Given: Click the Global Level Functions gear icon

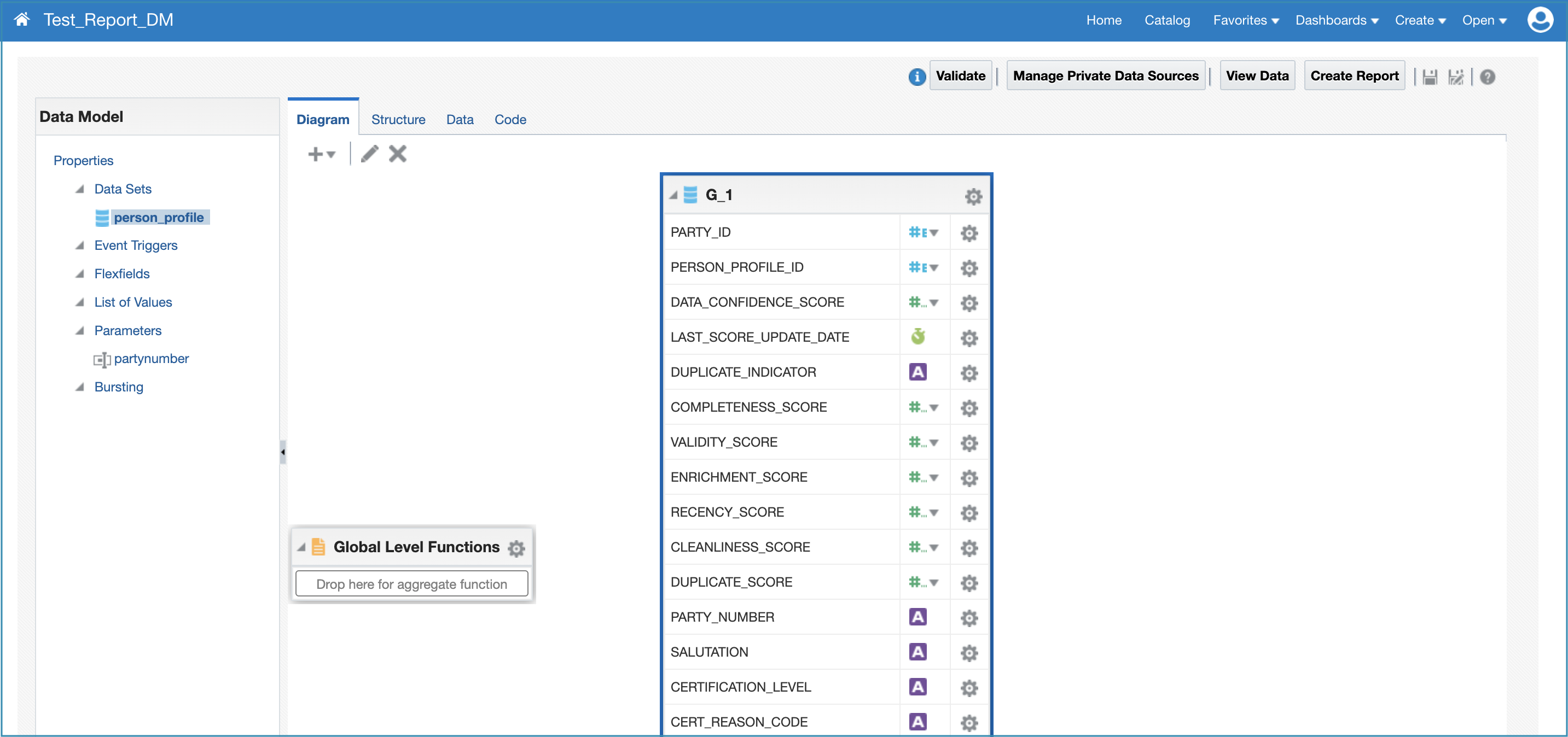Looking at the screenshot, I should 516,548.
